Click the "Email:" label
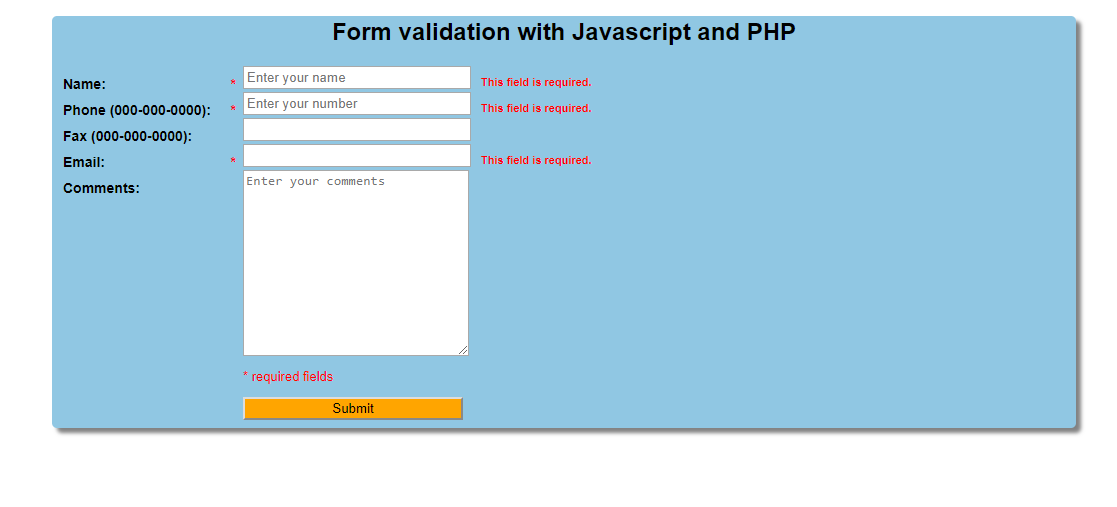This screenshot has height=507, width=1117. click(84, 162)
